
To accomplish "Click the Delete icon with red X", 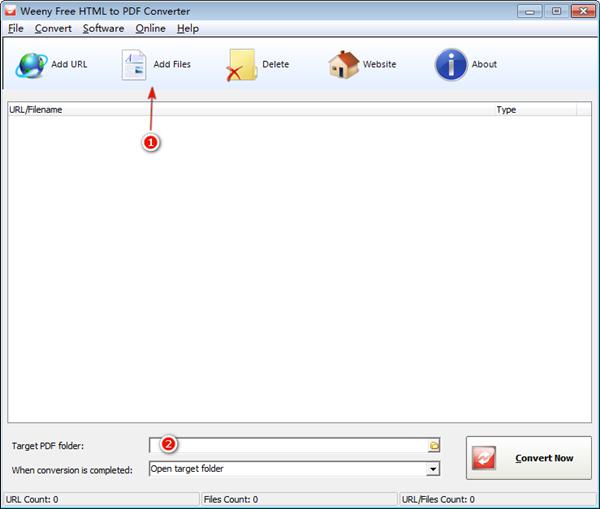I will [x=241, y=65].
